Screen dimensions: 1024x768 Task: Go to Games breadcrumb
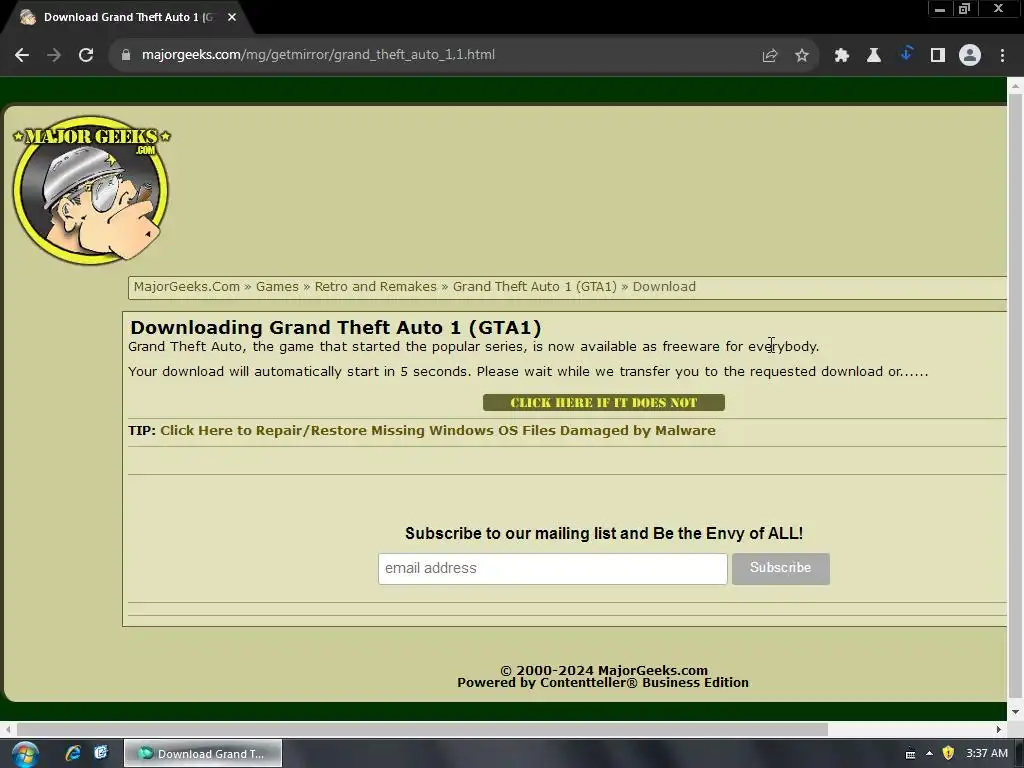277,287
